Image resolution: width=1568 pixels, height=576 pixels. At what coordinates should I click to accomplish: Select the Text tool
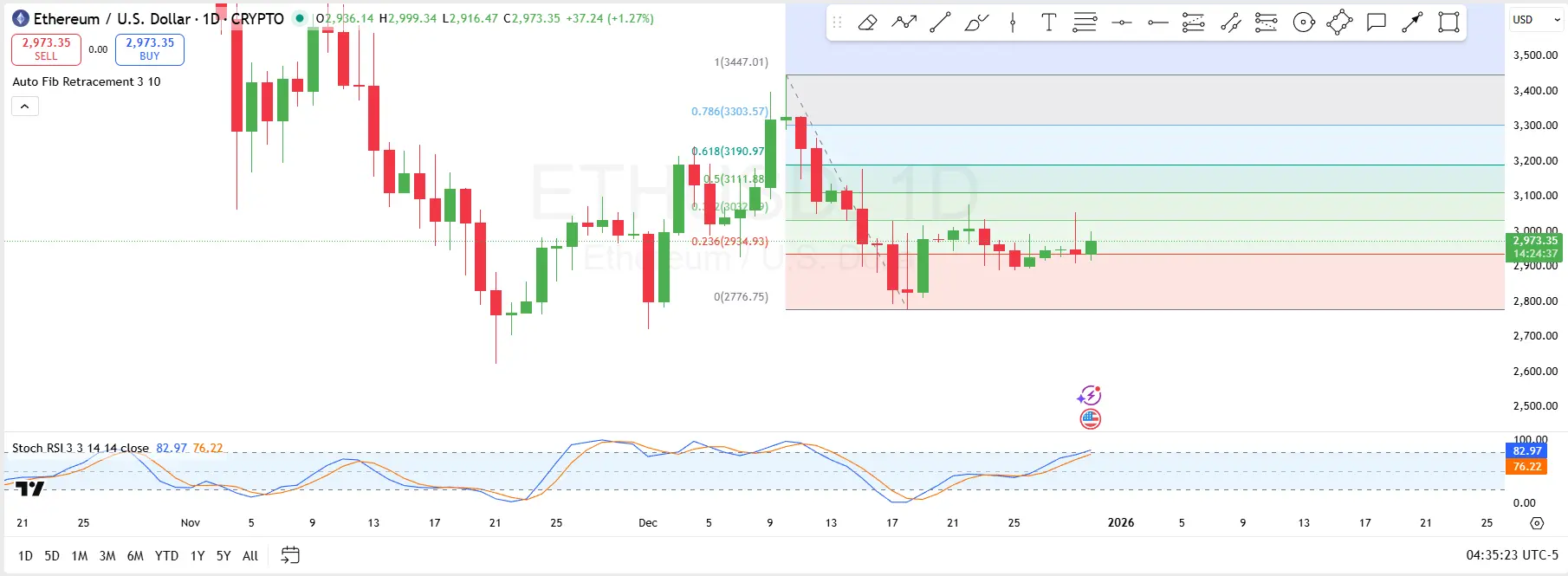pos(1049,23)
